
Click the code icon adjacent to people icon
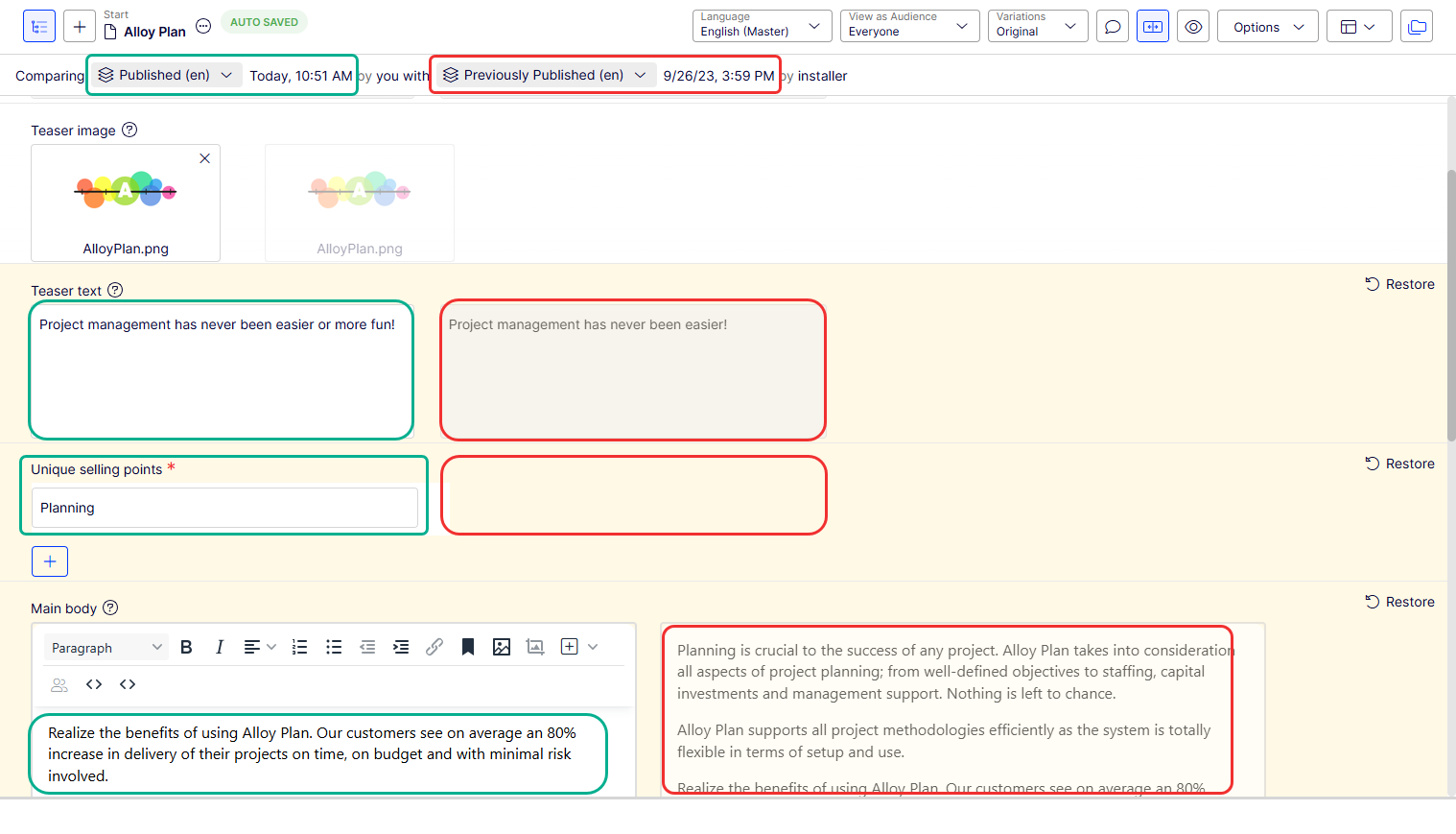[x=94, y=684]
